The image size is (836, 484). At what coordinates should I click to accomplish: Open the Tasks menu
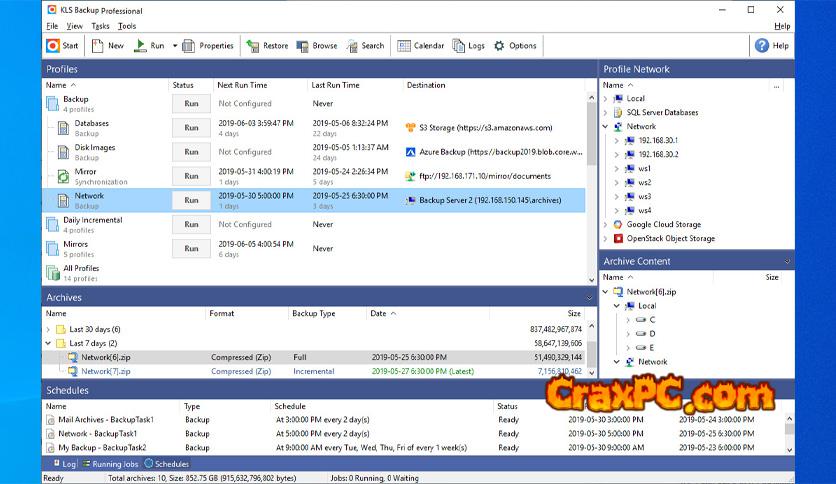tap(100, 26)
